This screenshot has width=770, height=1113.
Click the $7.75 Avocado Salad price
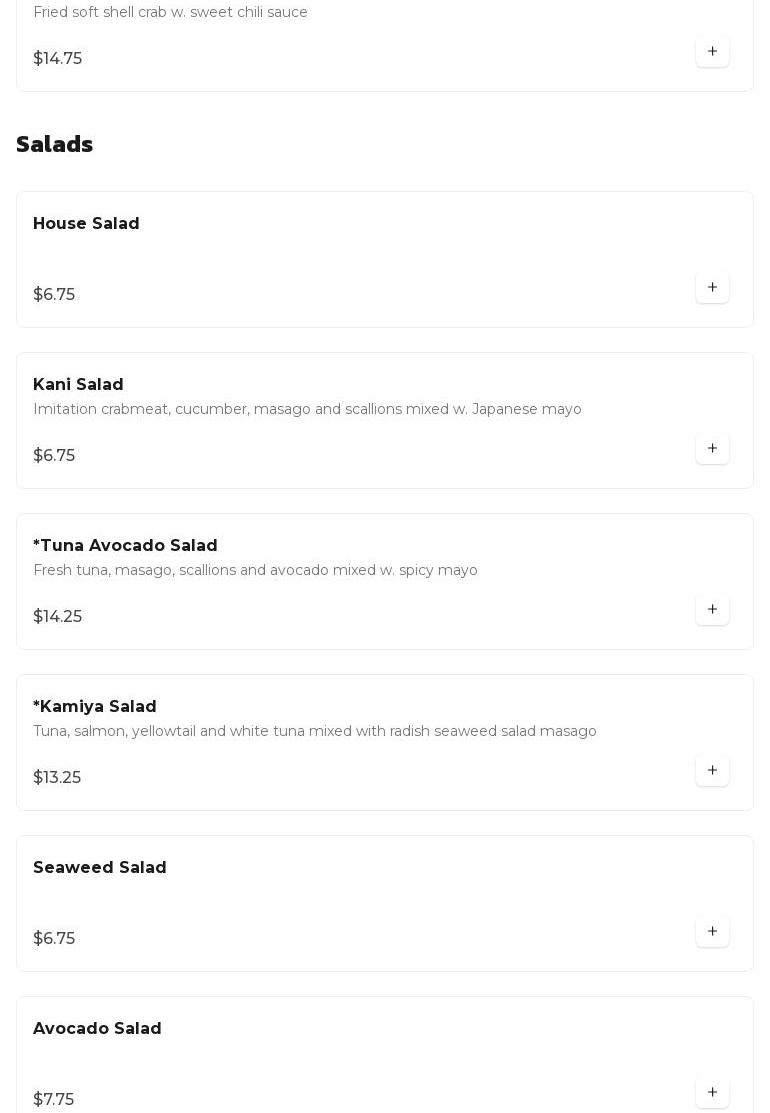[x=54, y=1100]
